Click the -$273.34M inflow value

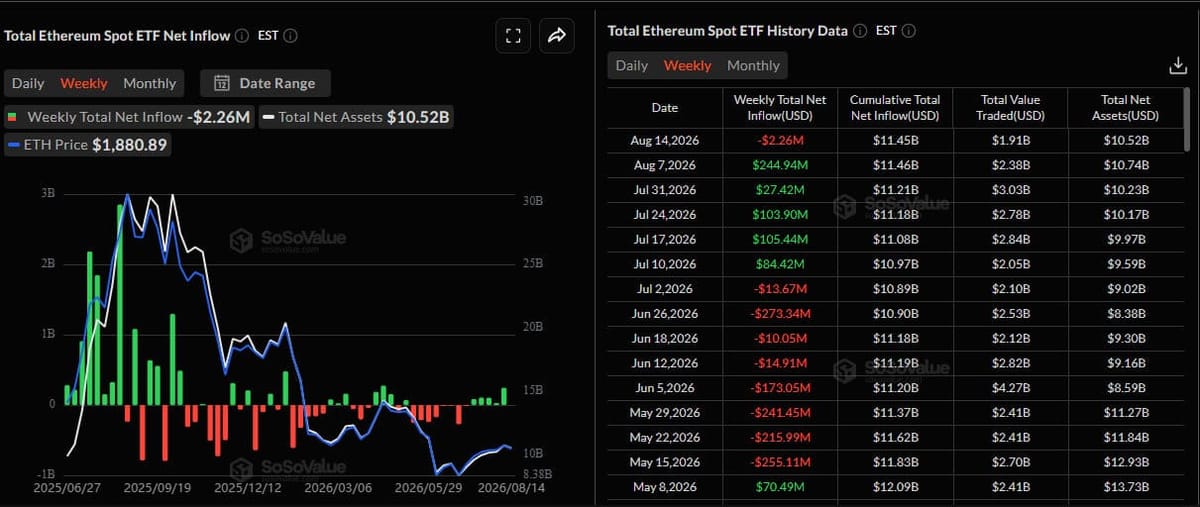click(x=780, y=313)
